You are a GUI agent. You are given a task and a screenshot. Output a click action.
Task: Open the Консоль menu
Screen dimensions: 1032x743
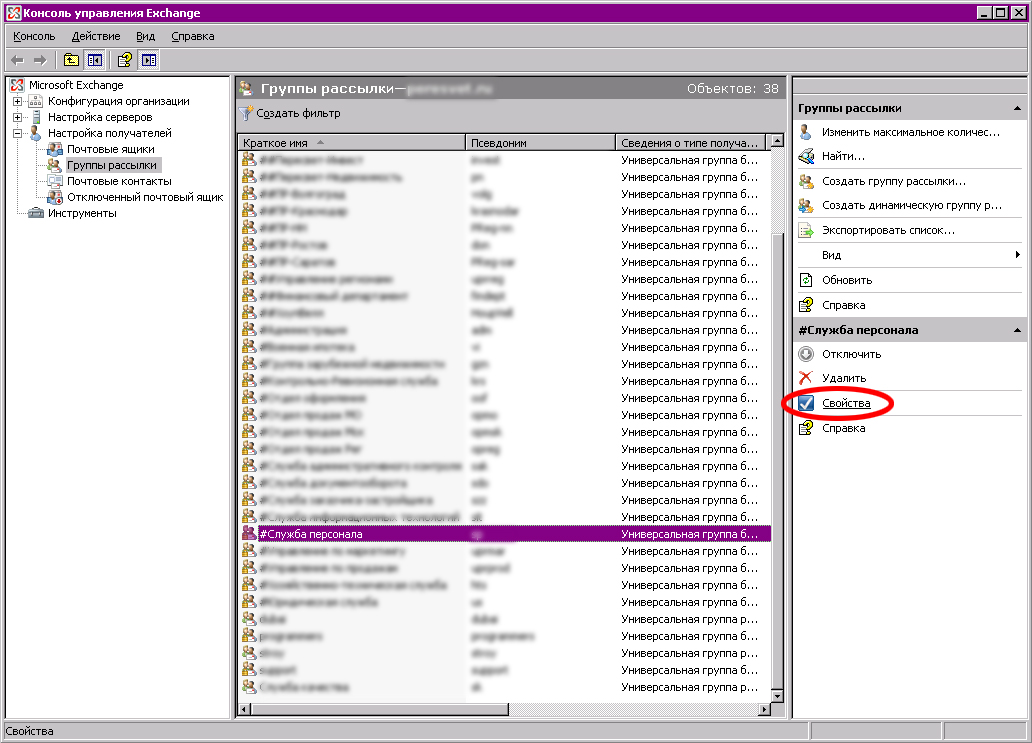coord(34,36)
